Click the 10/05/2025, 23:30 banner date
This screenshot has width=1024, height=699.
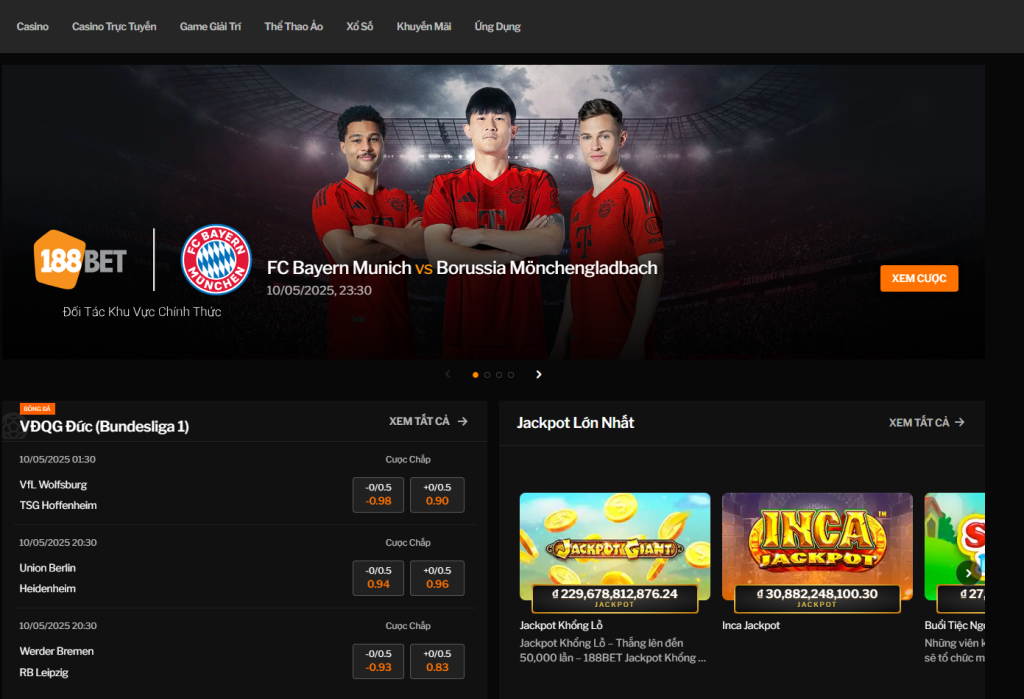click(x=319, y=291)
